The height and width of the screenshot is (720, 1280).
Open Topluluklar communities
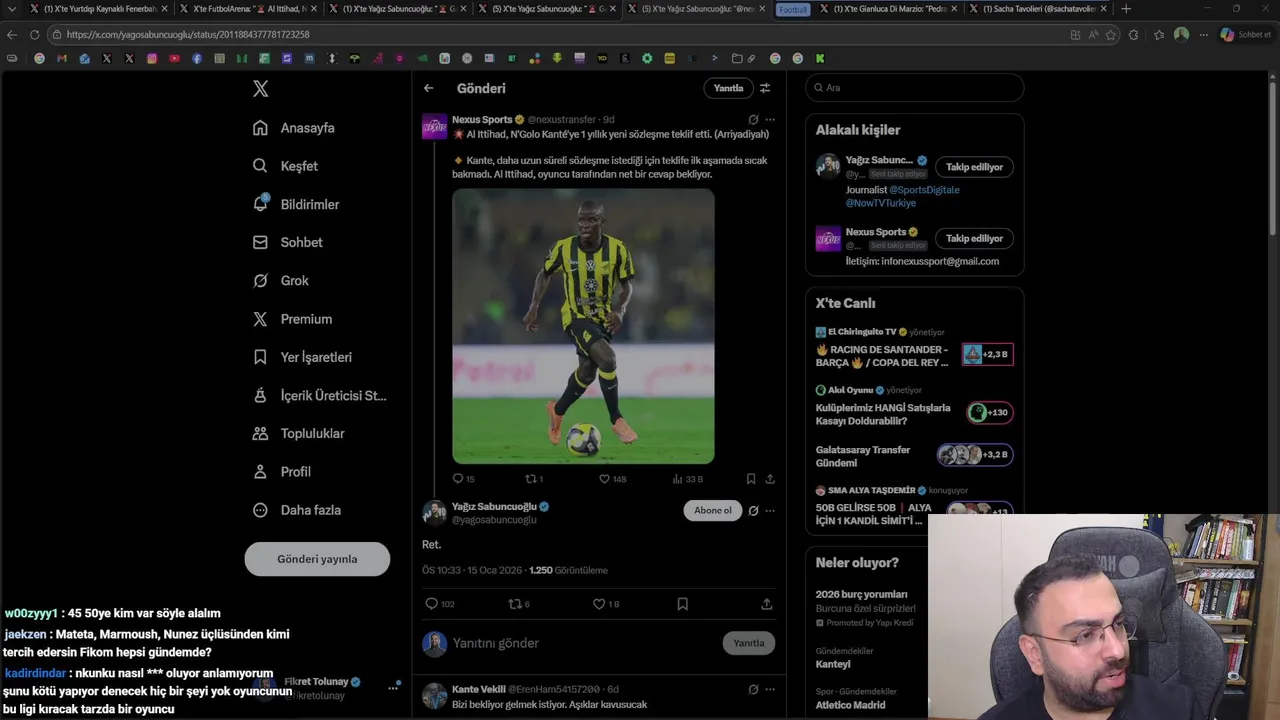[x=298, y=433]
